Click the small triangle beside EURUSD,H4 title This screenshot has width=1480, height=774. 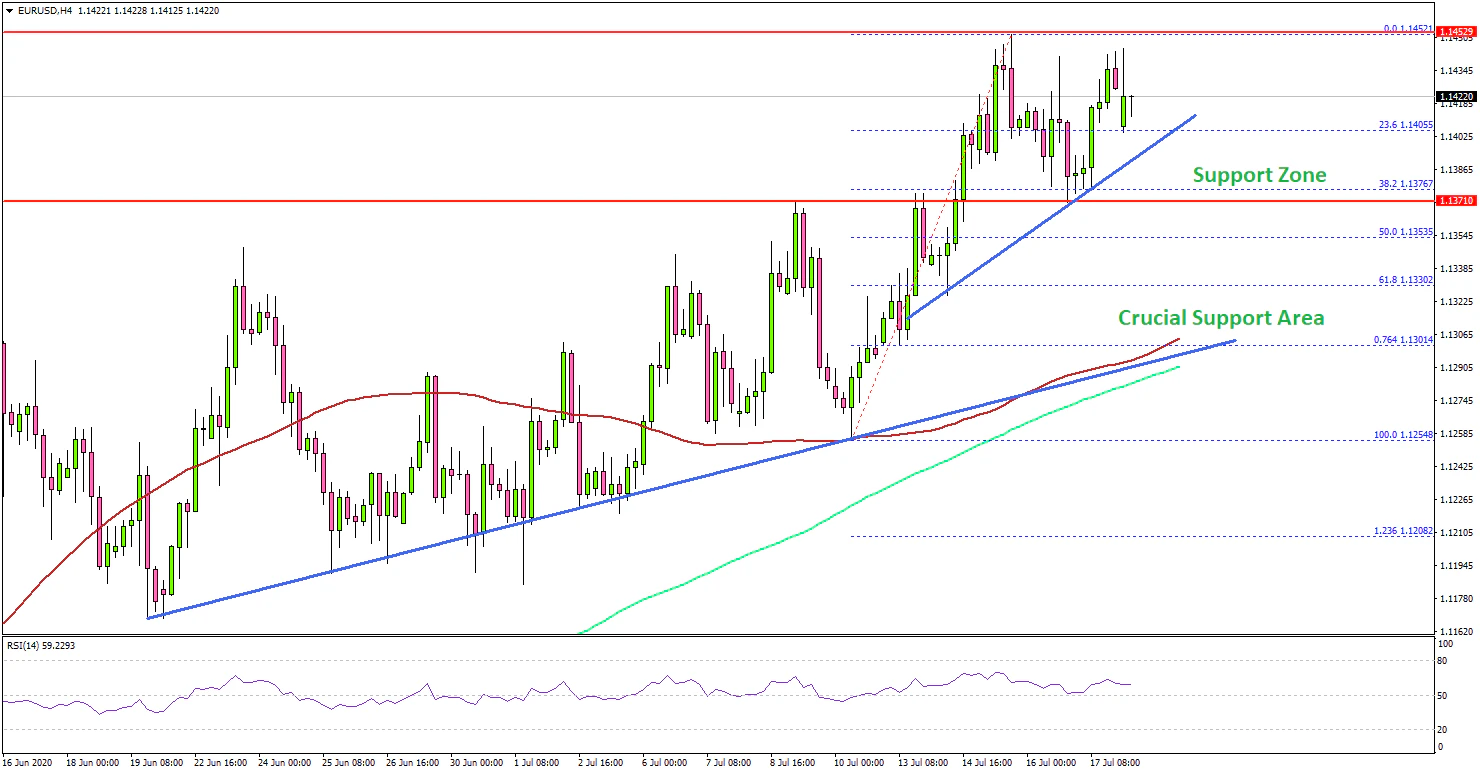tap(8, 10)
